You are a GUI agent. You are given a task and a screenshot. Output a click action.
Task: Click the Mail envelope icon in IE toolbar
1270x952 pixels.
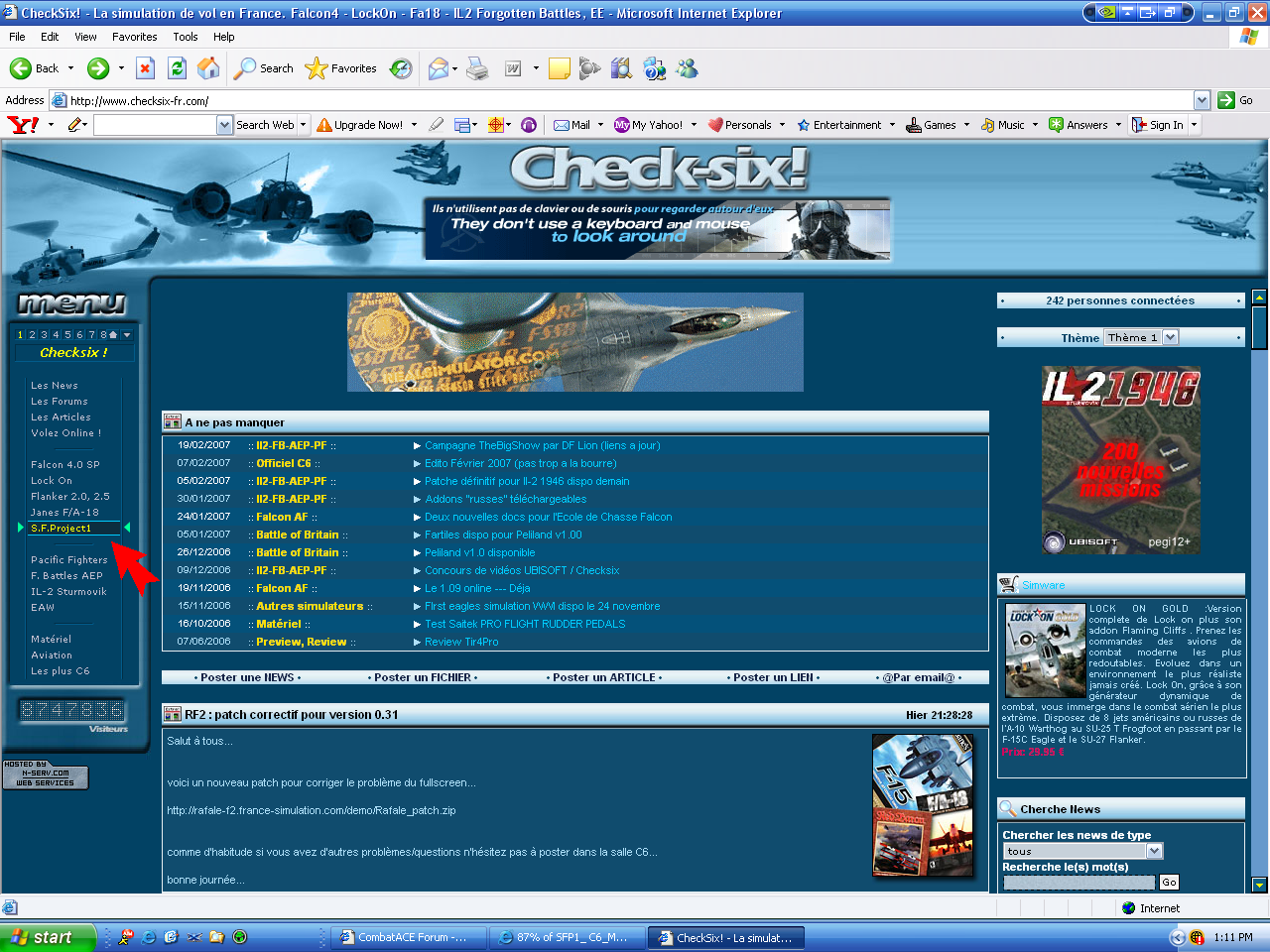pos(438,68)
